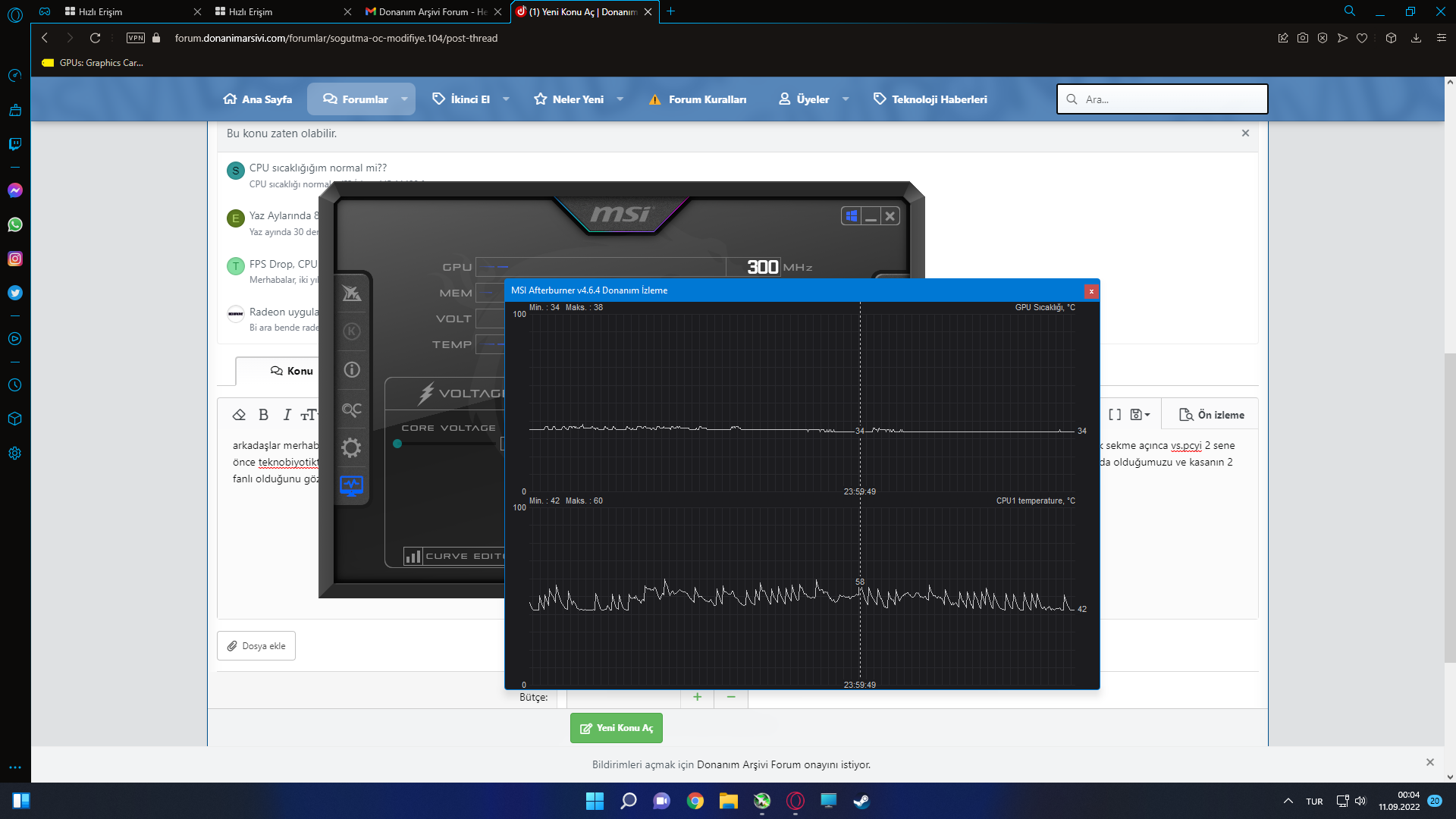
Task: Click the core voltage slider handle
Action: point(397,444)
